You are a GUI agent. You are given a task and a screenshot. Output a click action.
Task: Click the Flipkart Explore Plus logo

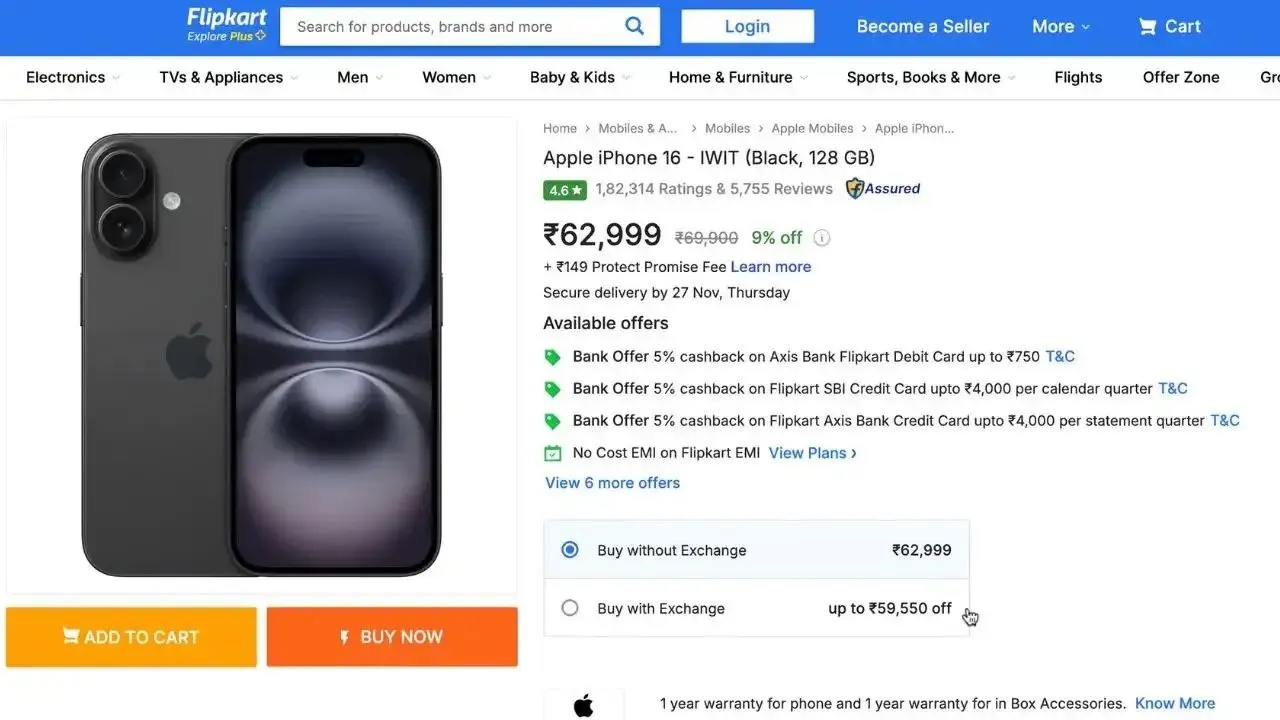[x=225, y=25]
